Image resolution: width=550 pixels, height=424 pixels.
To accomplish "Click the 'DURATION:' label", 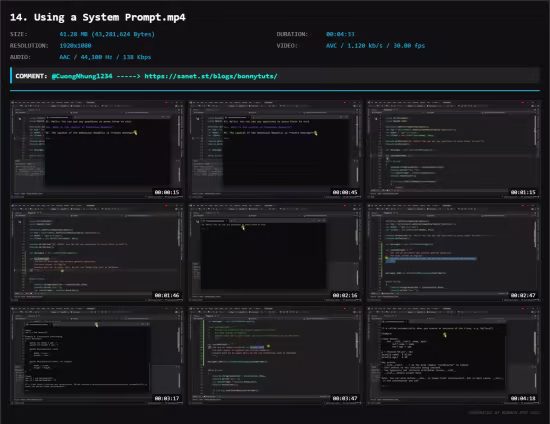I will (292, 34).
